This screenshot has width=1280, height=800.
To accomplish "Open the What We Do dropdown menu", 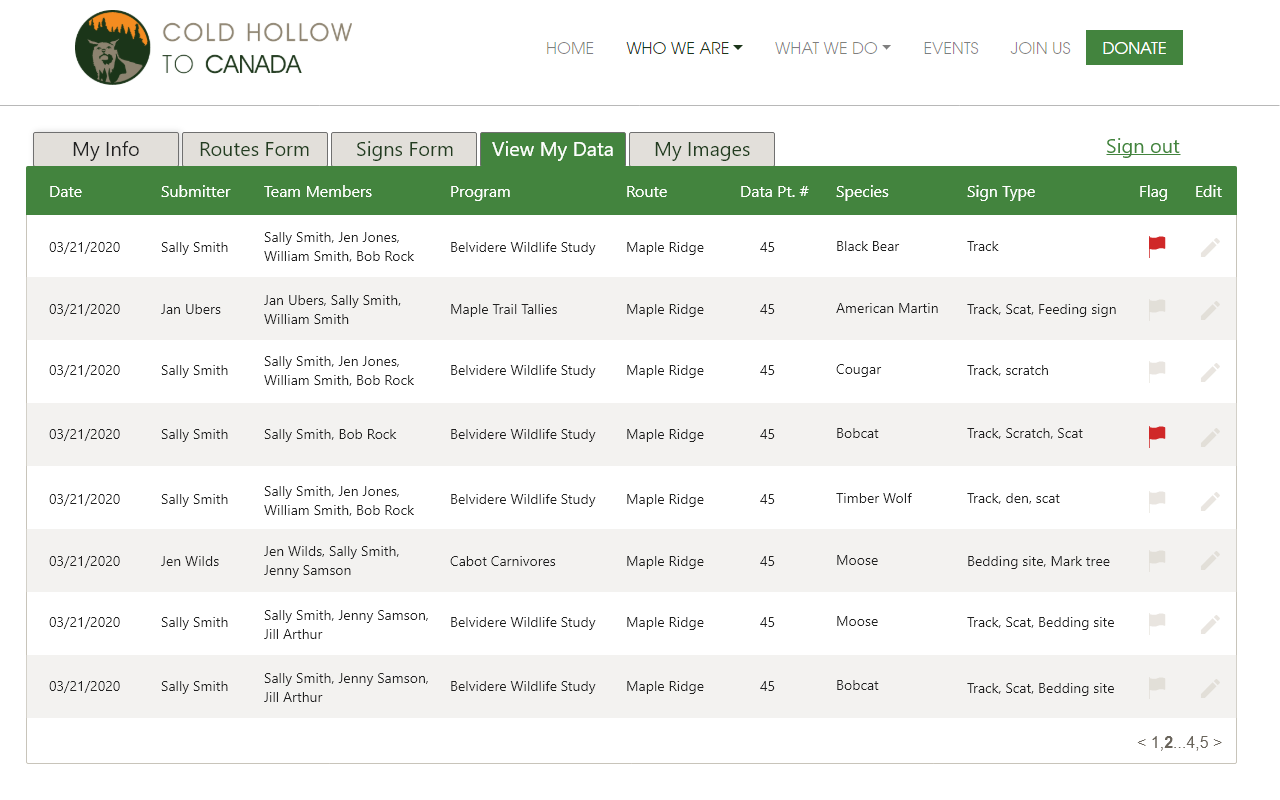I will [832, 48].
